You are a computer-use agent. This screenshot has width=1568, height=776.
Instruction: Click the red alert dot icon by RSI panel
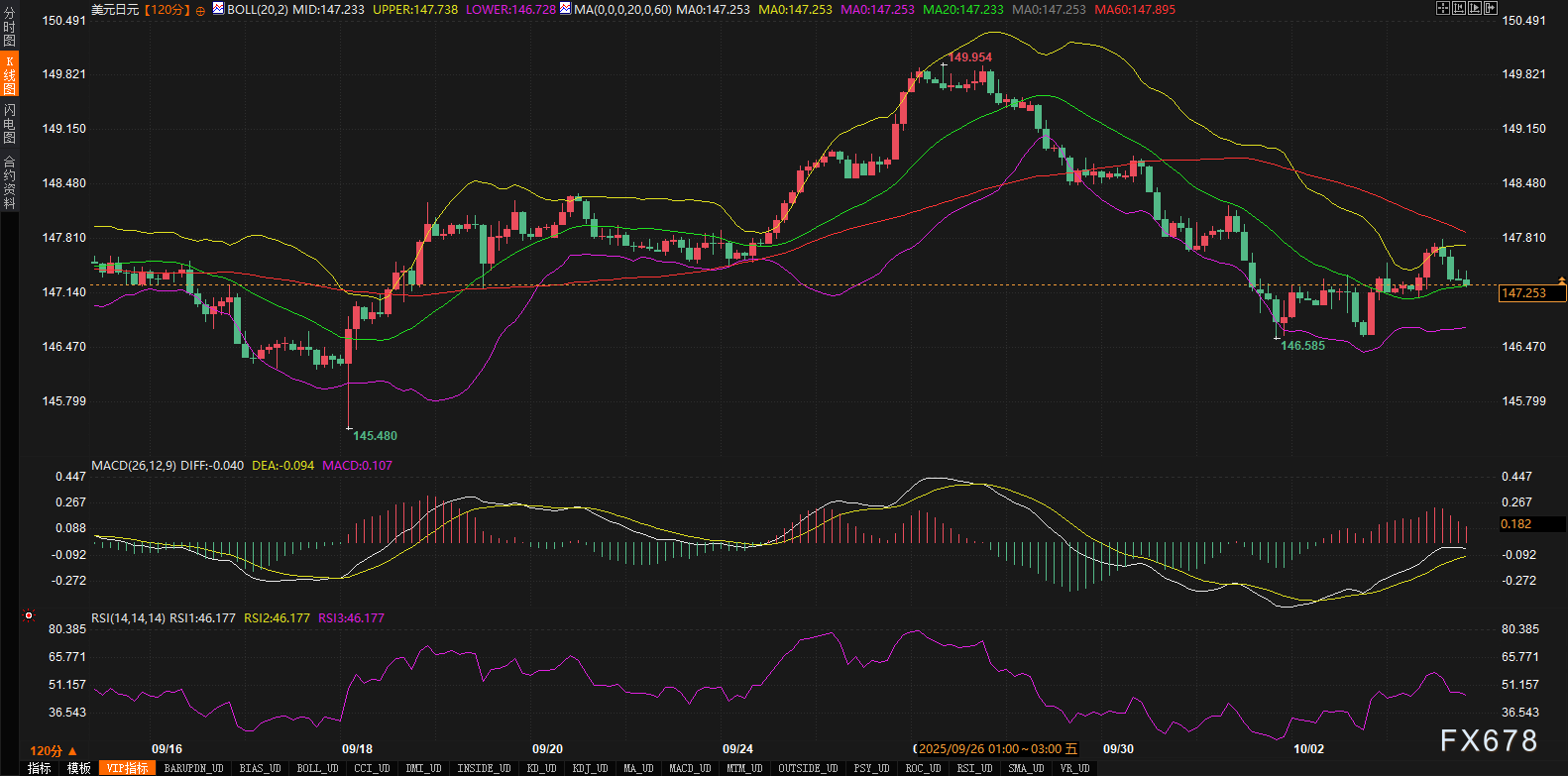[29, 615]
